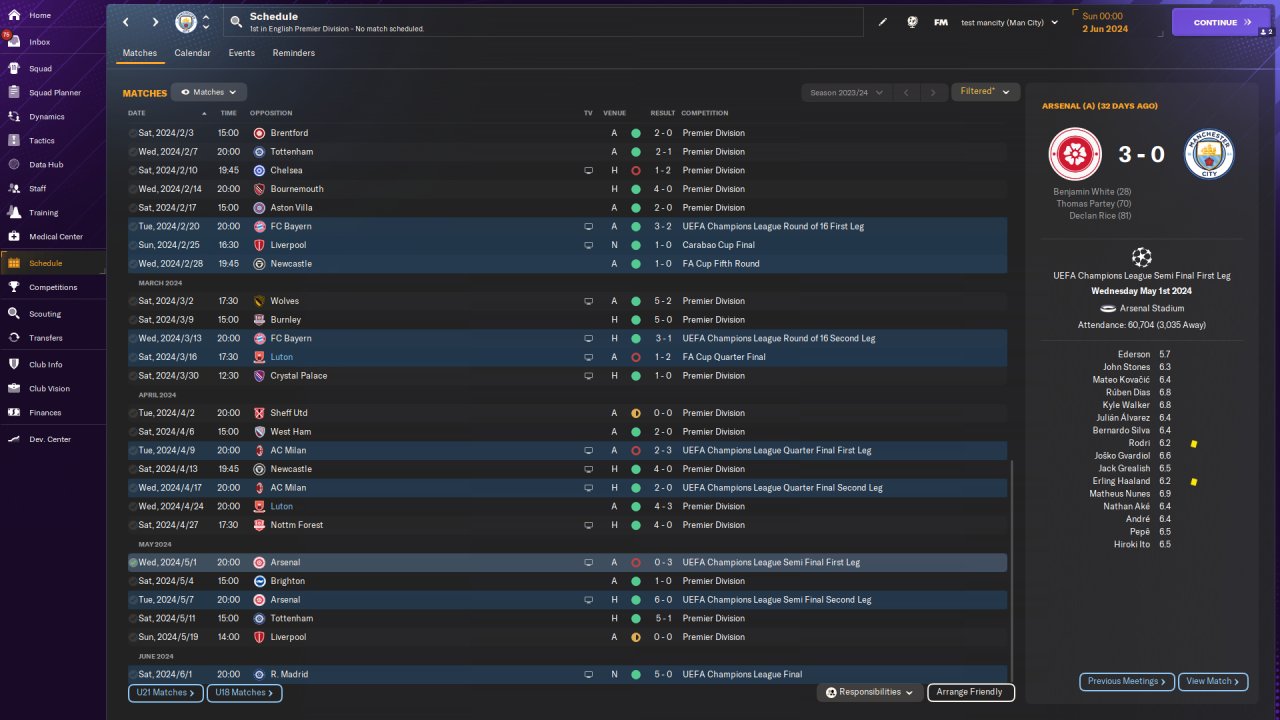Select the circle marker for the Bournemouth match
Screen dimensions: 1280x720
pyautogui.click(x=133, y=189)
